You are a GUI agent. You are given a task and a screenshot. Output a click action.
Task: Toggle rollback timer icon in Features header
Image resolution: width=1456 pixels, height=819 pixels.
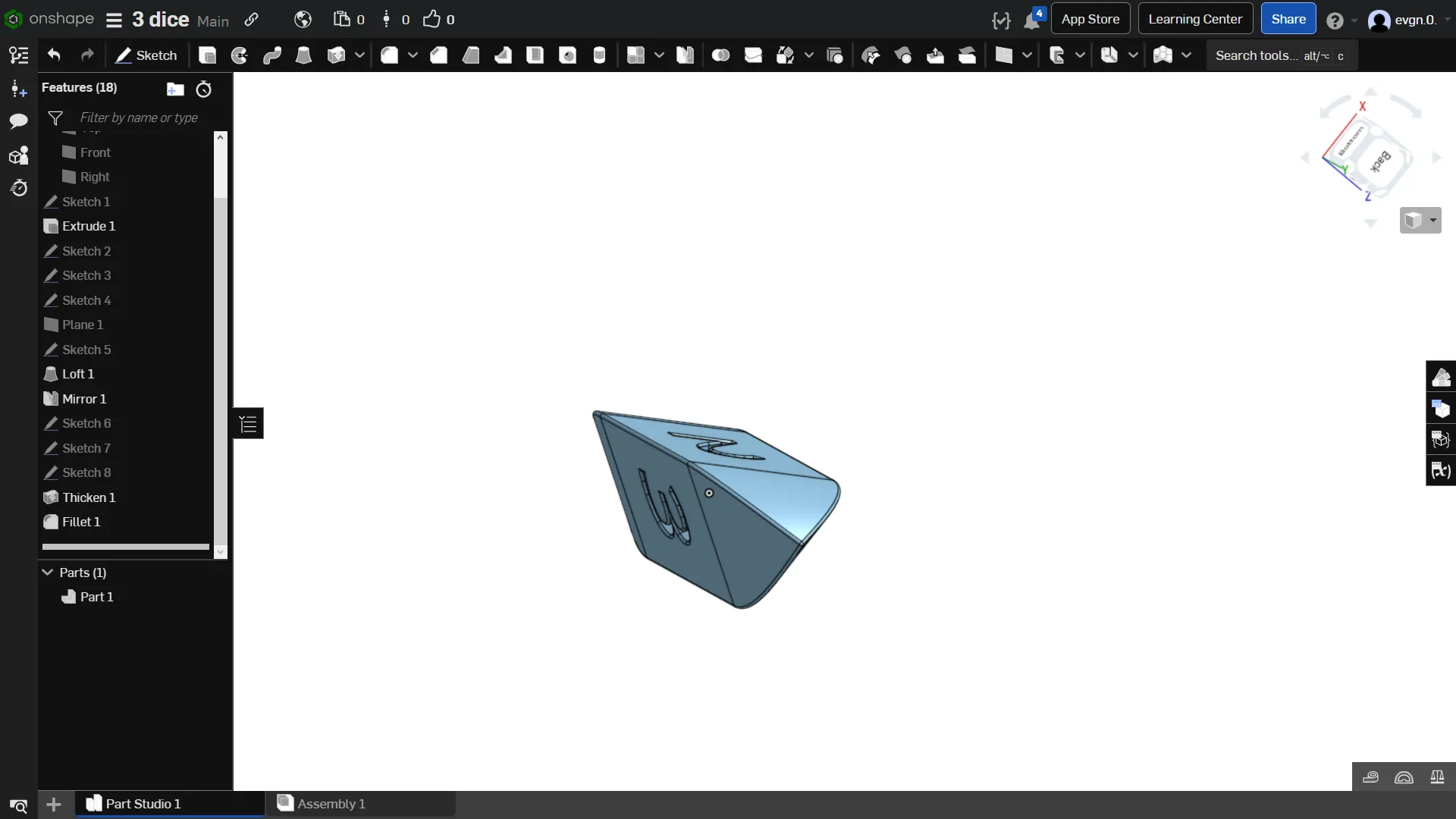[203, 89]
